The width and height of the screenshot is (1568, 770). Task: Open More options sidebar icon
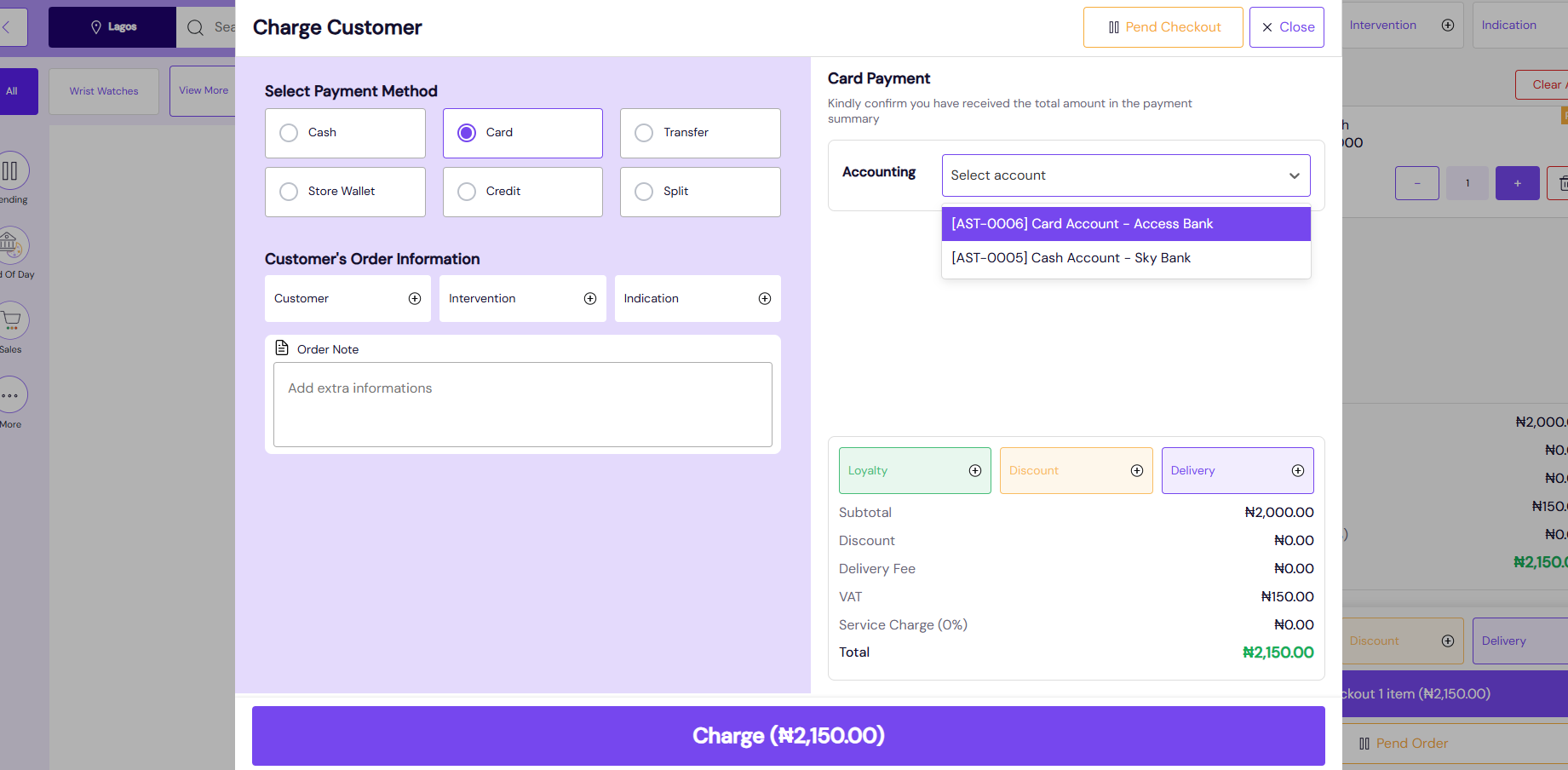coord(12,395)
